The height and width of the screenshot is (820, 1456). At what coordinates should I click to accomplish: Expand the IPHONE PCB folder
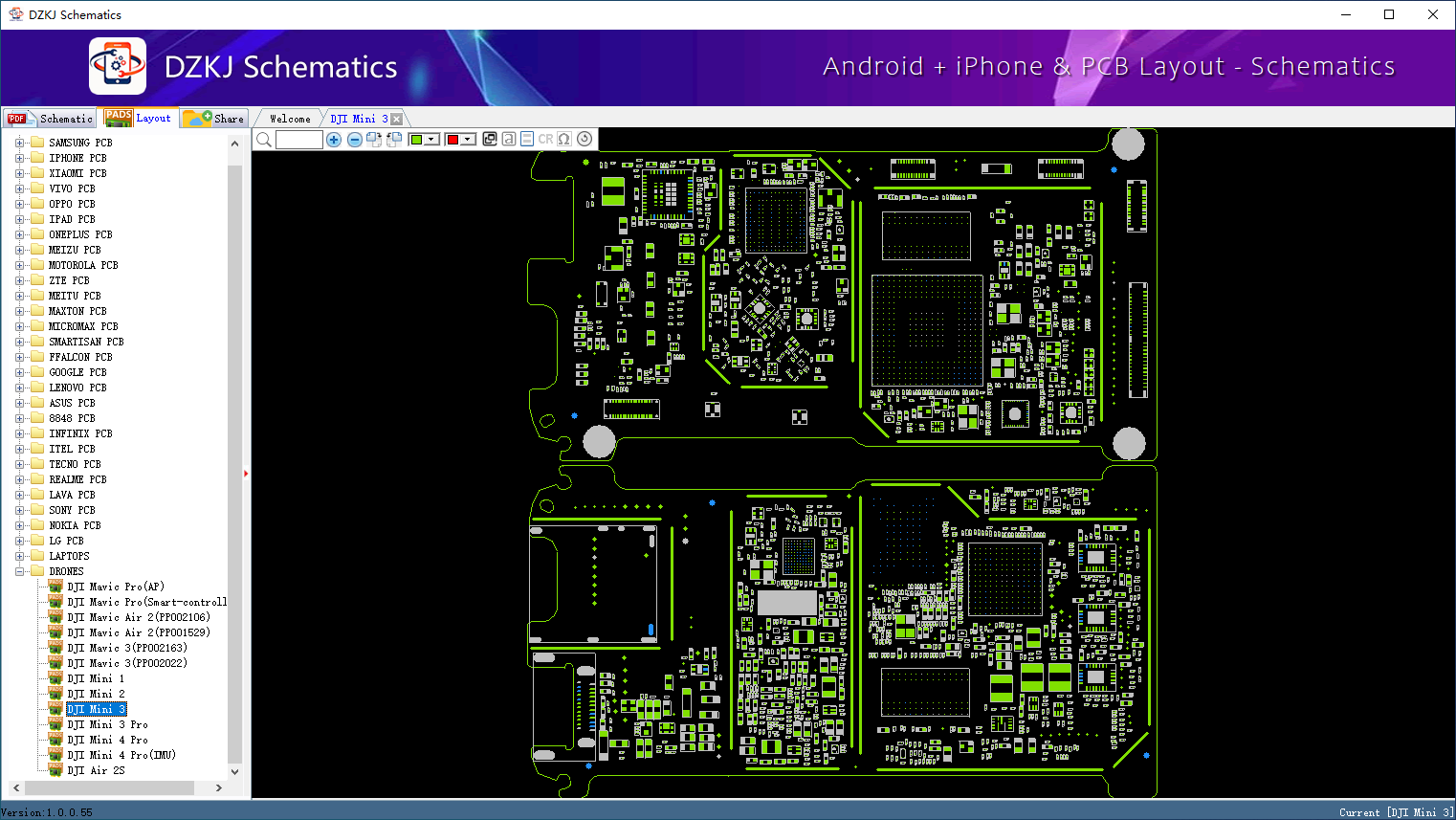pos(19,158)
